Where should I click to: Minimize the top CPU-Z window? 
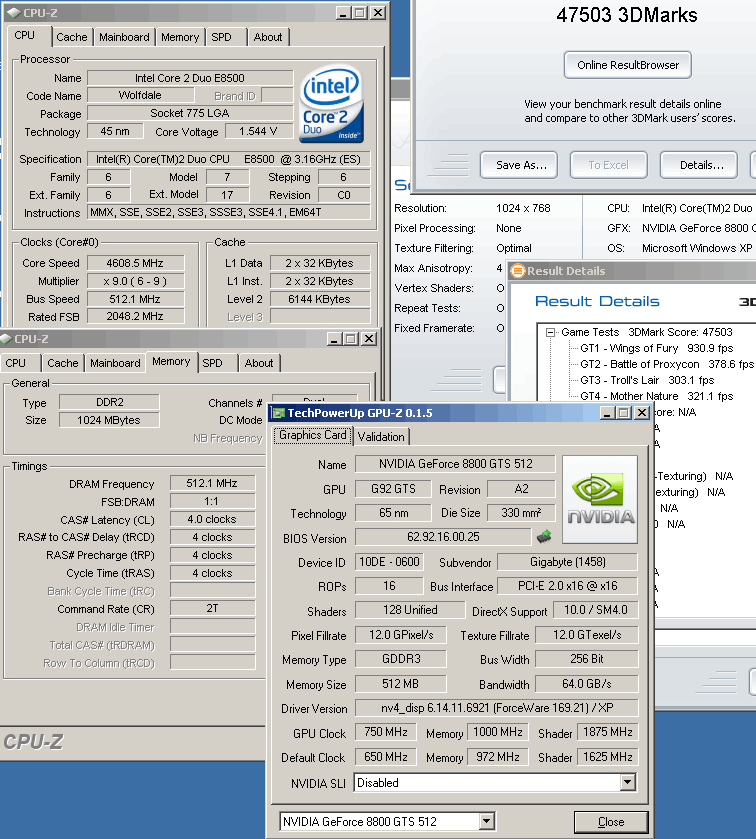343,13
